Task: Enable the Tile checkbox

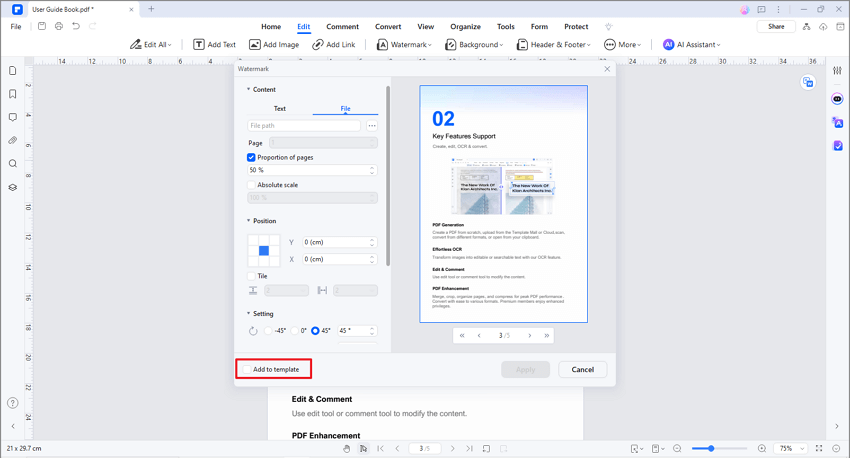Action: pyautogui.click(x=251, y=276)
